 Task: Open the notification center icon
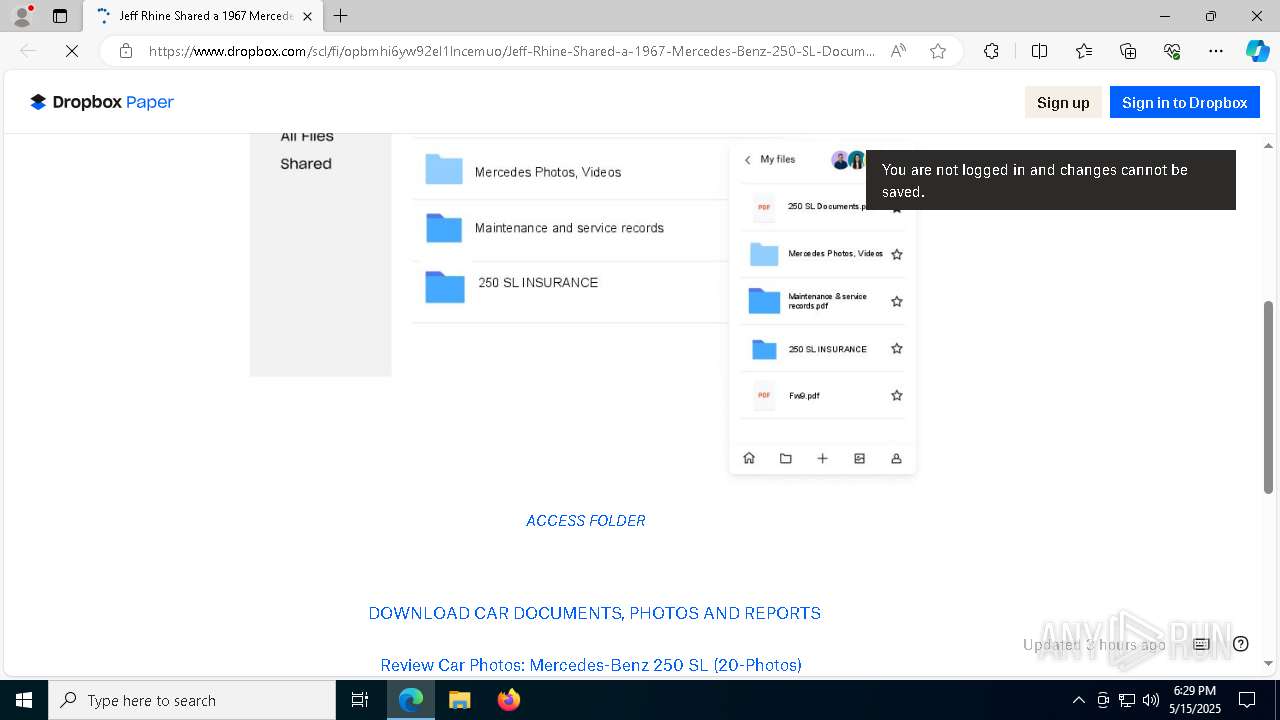pos(1247,700)
